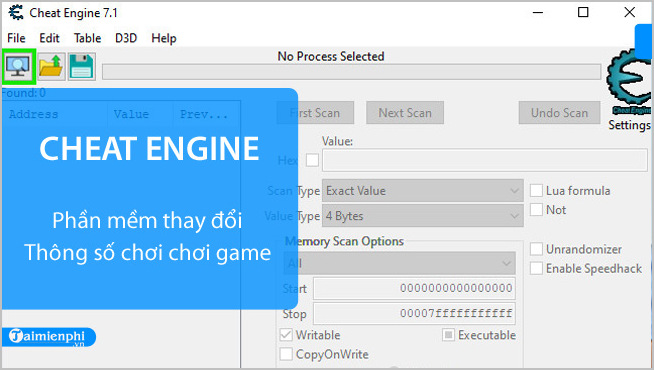Click the Value input field
Screen dimensions: 654x370
485,160
